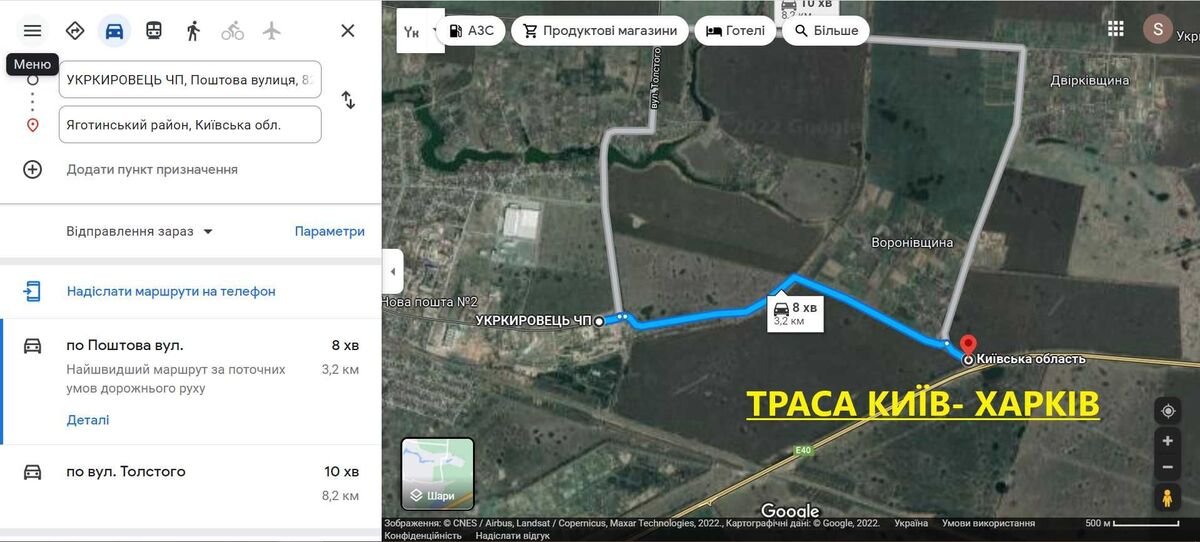1200x542 pixels.
Task: Send directions to phone
Action: [x=170, y=291]
